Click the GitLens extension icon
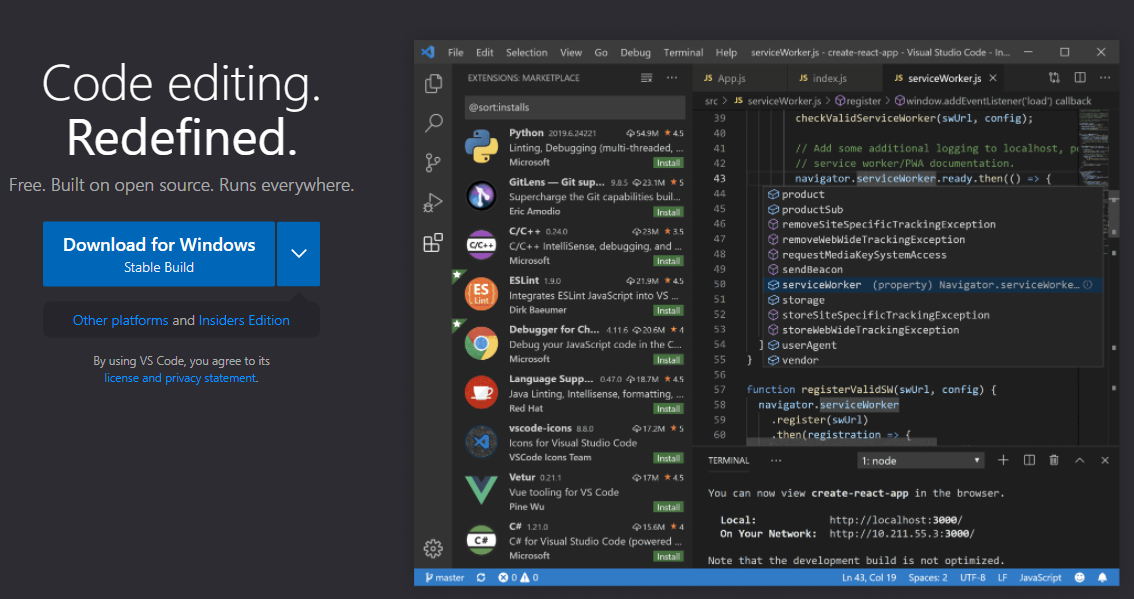Image resolution: width=1134 pixels, height=599 pixels. click(x=482, y=195)
